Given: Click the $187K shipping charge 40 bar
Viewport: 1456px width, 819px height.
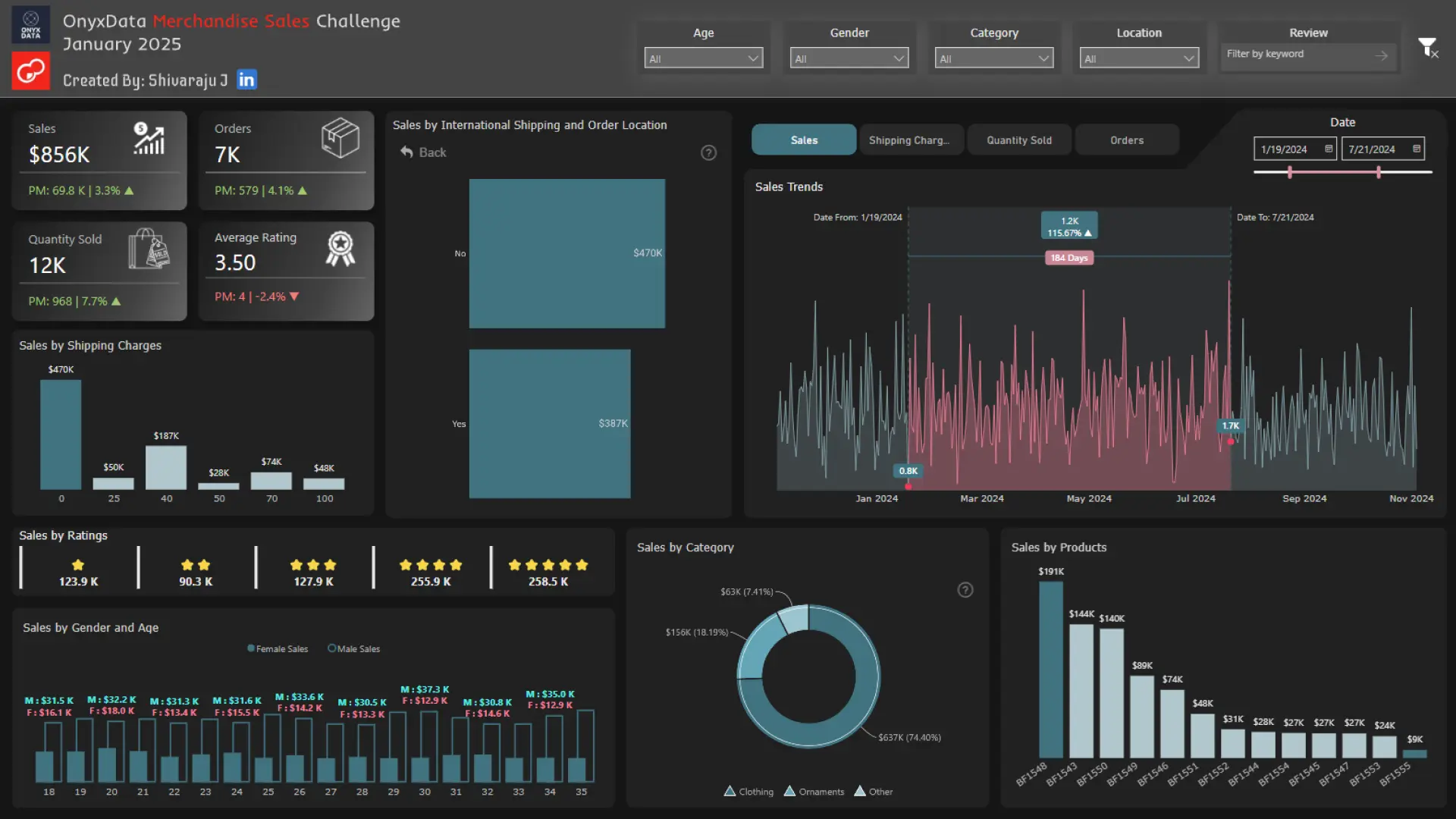Looking at the screenshot, I should tap(166, 467).
